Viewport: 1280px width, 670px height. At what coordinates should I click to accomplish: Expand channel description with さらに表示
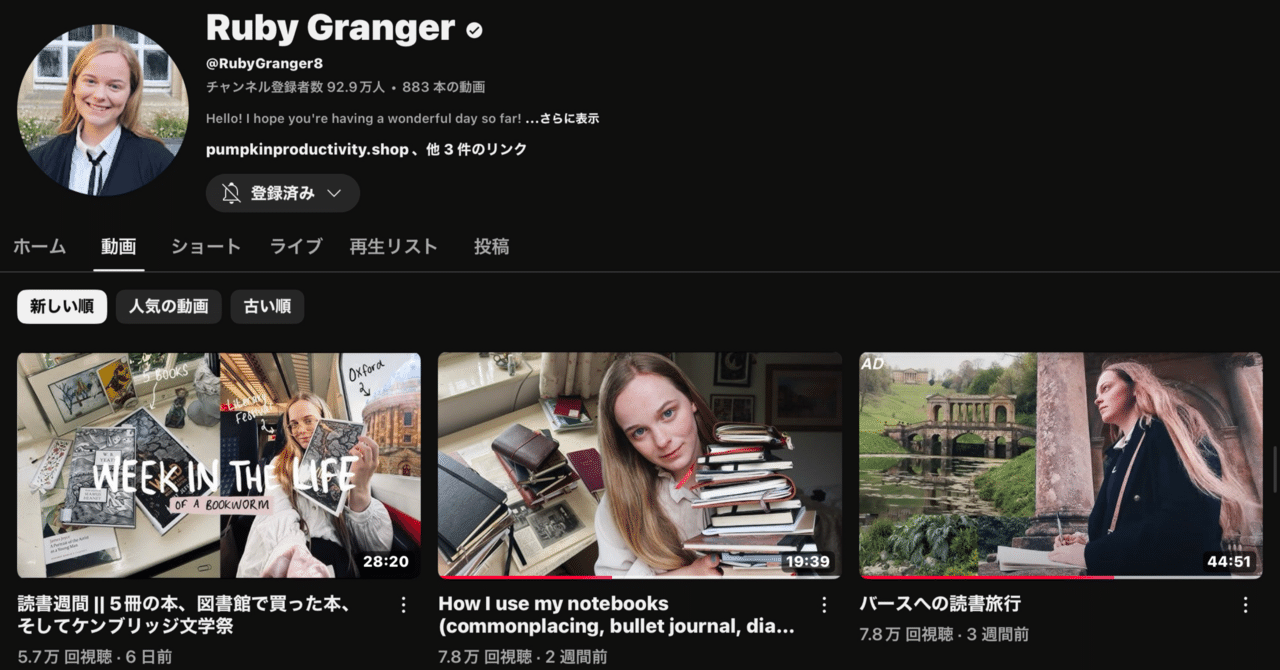click(565, 117)
